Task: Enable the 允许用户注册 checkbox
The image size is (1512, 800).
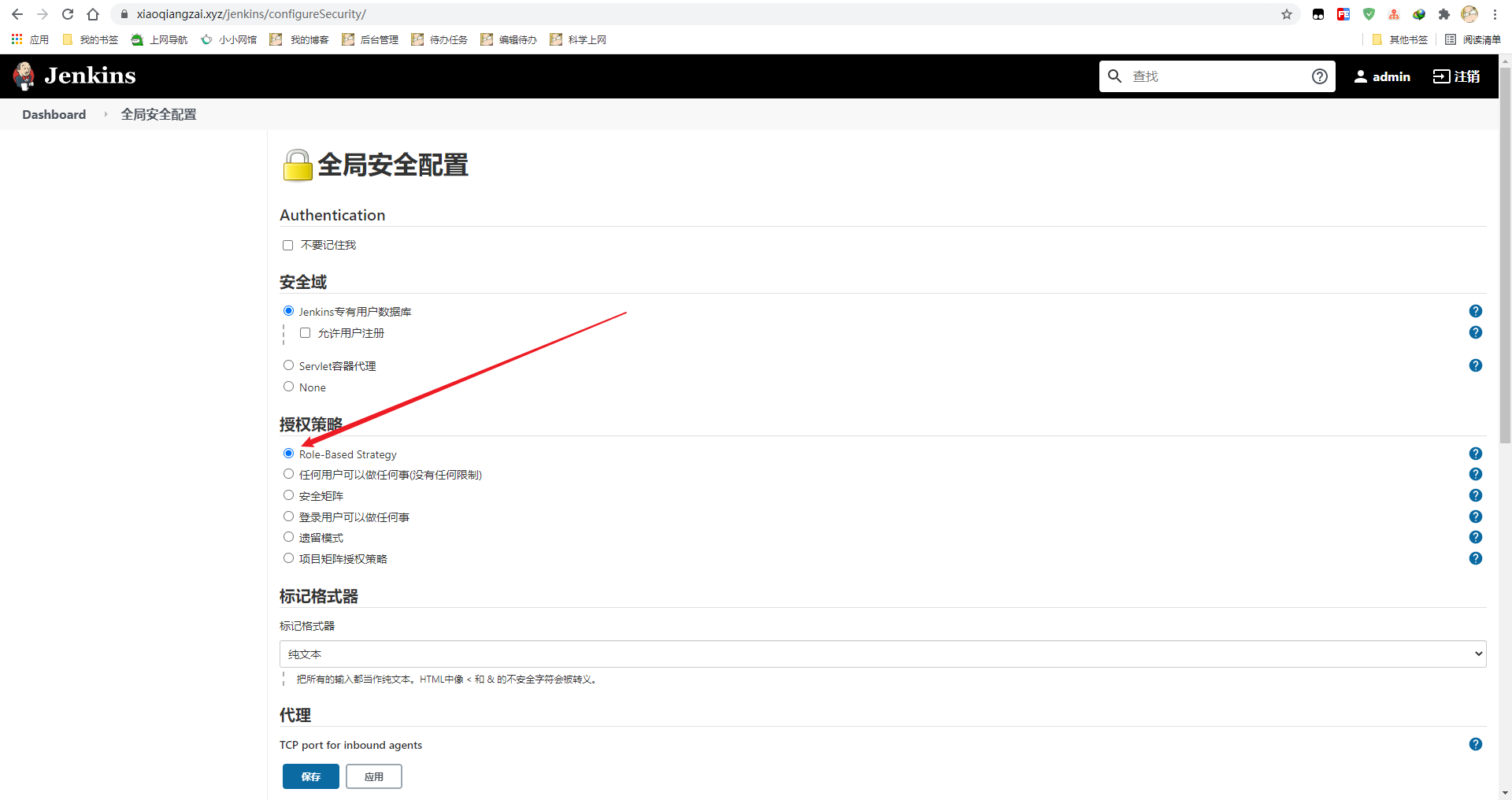Action: tap(306, 333)
